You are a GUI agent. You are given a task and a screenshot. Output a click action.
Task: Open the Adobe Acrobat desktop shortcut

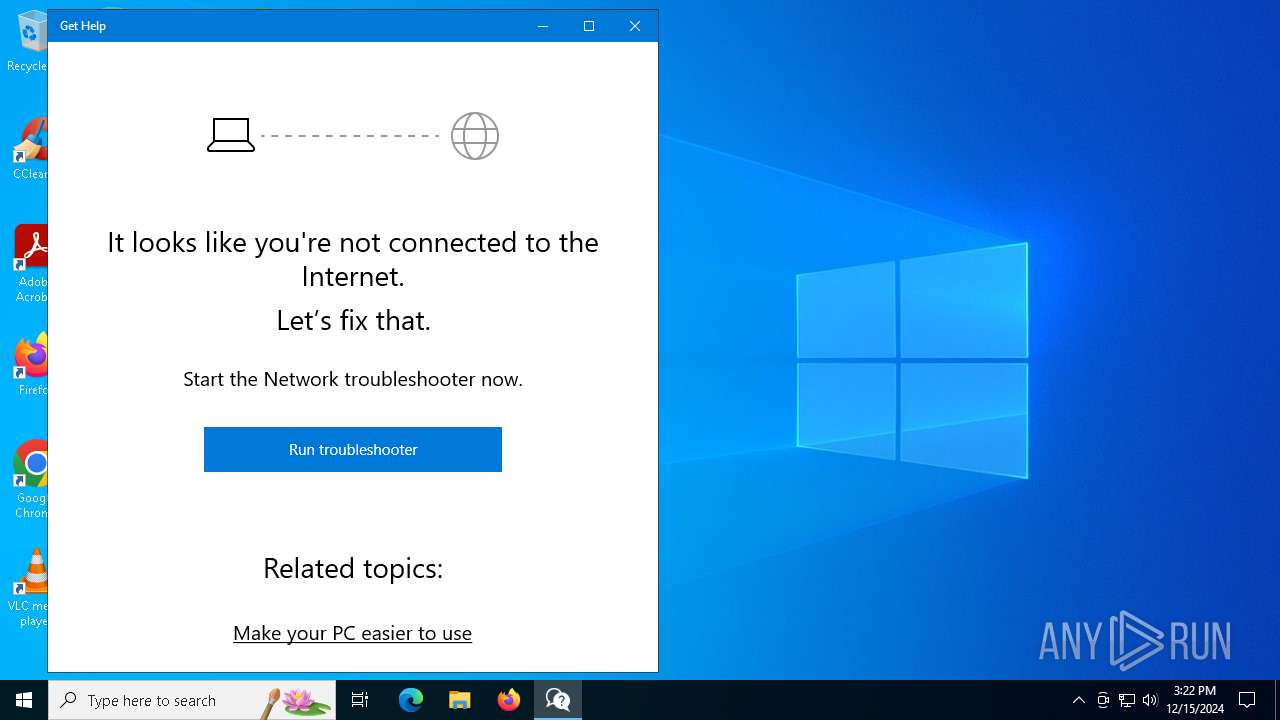pyautogui.click(x=31, y=263)
